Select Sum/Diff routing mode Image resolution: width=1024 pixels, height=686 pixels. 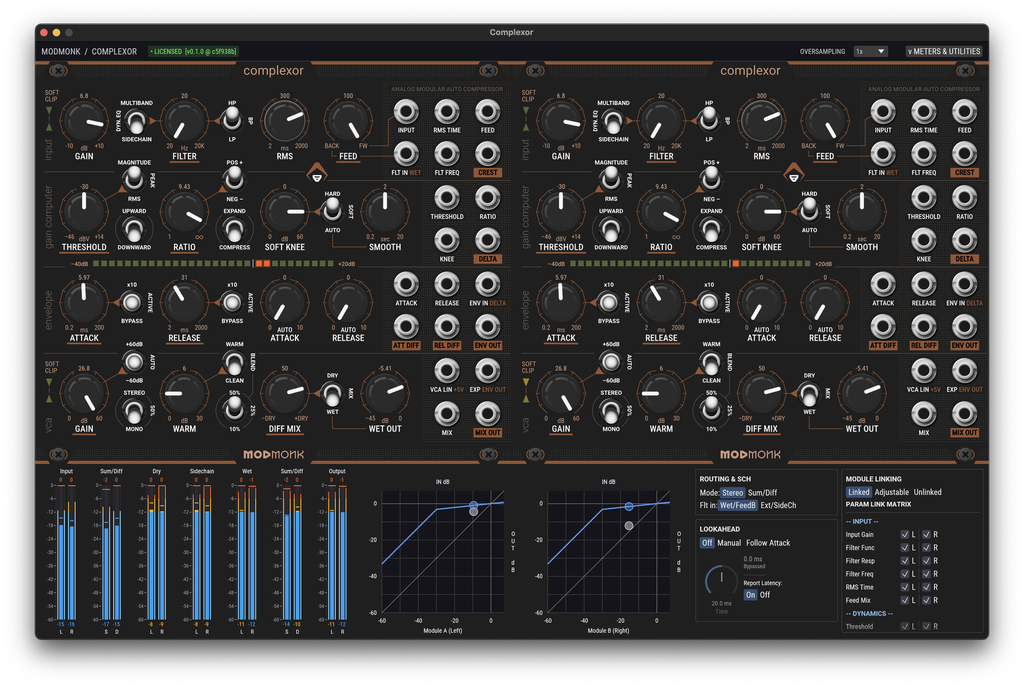click(x=762, y=493)
